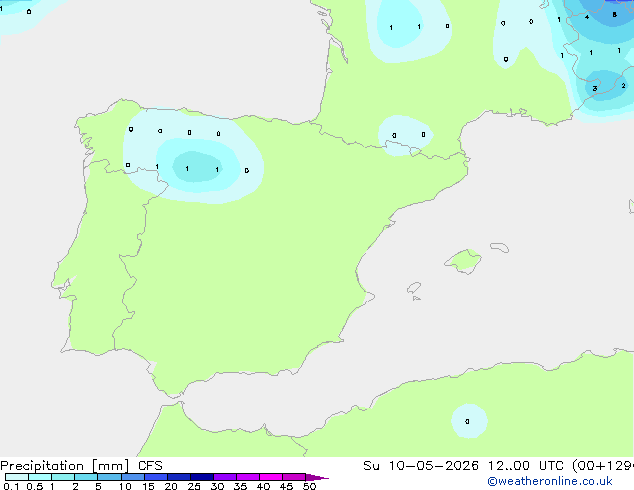Pick the 15–20 mm legend color swatch
Image resolution: width=634 pixels, height=490 pixels.
[156, 477]
